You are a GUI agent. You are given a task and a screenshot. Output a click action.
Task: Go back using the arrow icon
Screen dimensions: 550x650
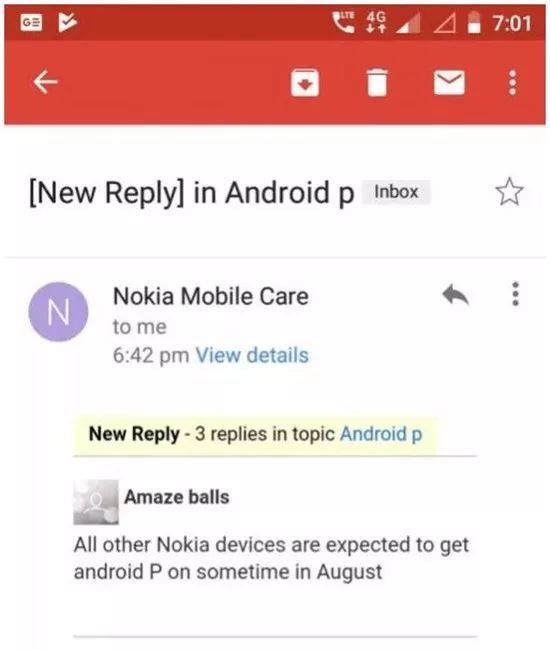46,82
